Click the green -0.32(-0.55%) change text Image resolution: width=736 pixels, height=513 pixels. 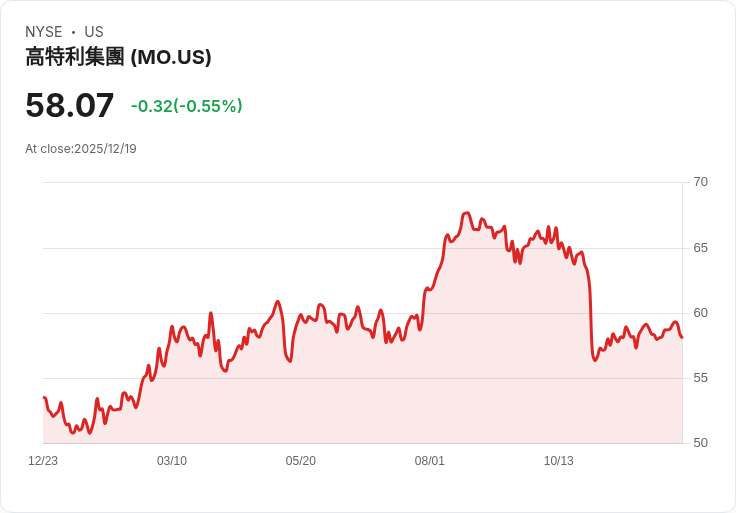coord(187,106)
